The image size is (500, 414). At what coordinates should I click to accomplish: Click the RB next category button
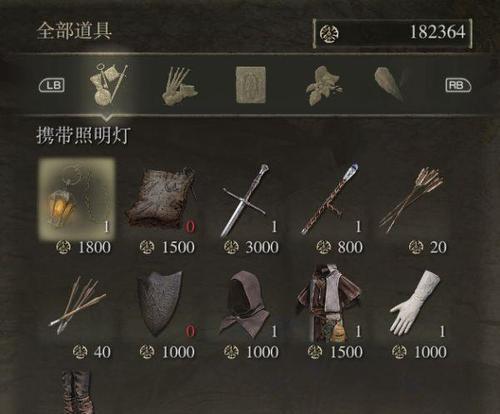[x=458, y=85]
